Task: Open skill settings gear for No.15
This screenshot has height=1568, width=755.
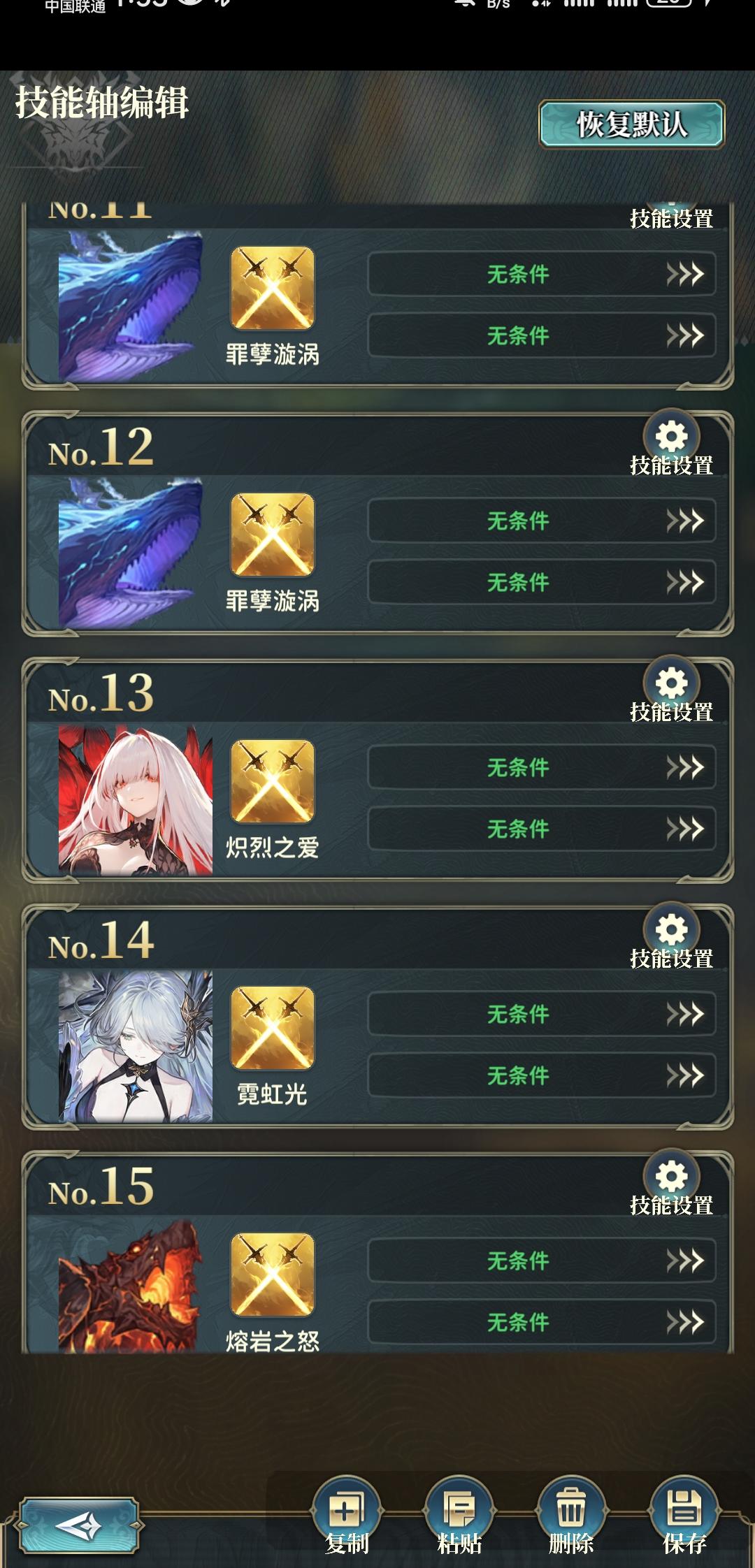Action: coord(672,1177)
